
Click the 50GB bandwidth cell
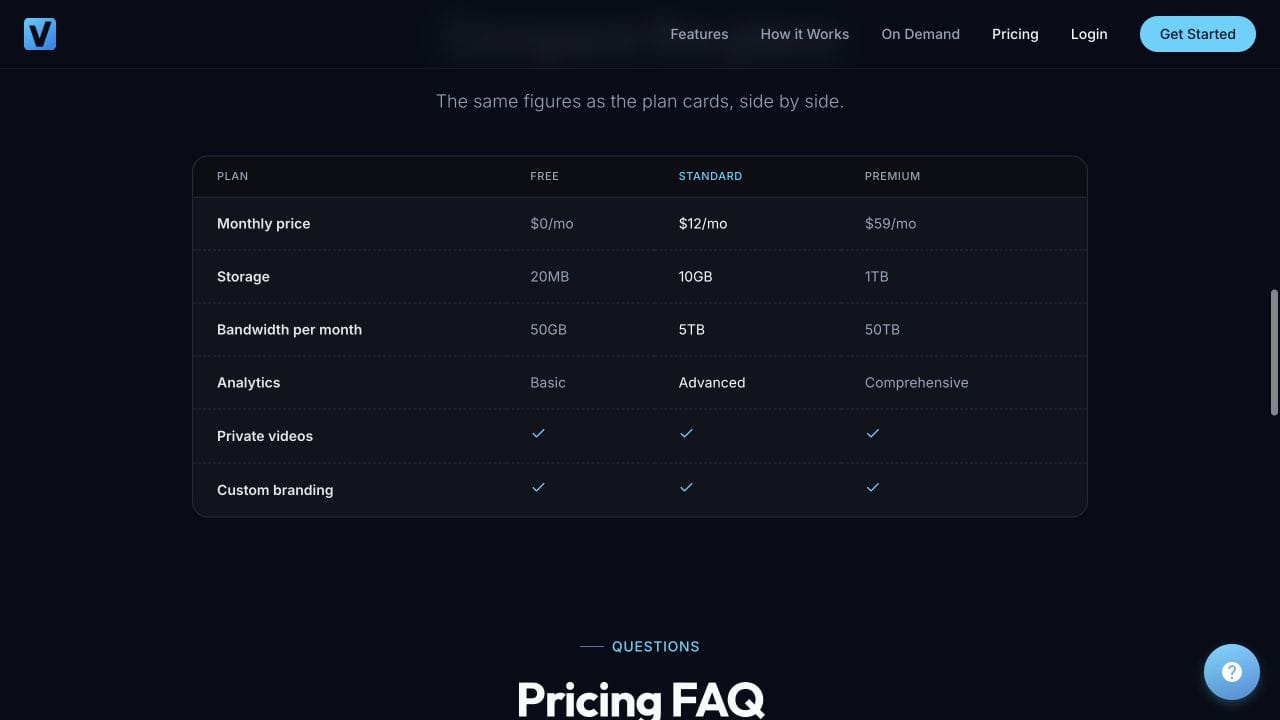click(x=548, y=330)
